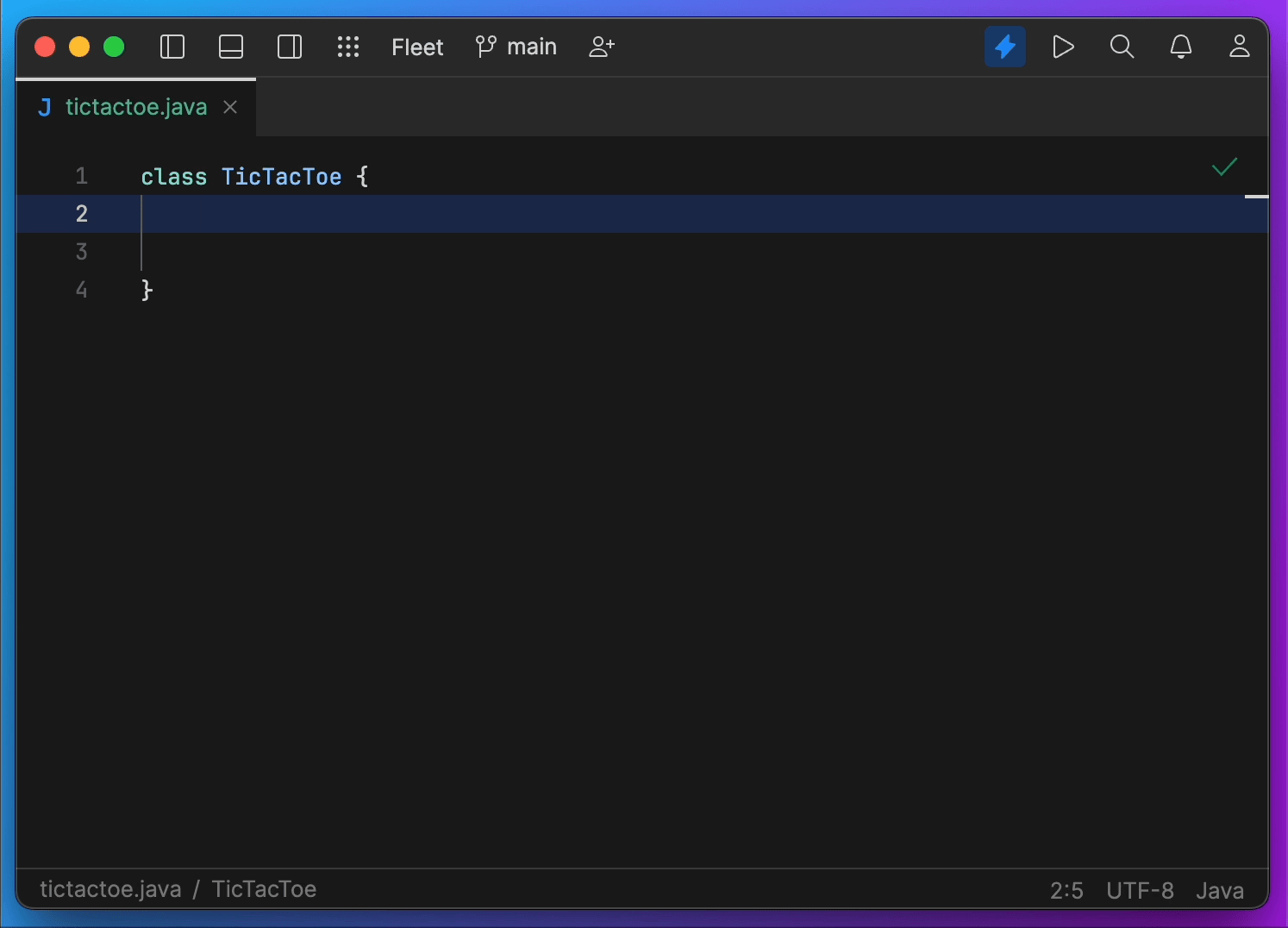Image resolution: width=1288 pixels, height=928 pixels.
Task: Open the main branch selector
Action: (517, 47)
